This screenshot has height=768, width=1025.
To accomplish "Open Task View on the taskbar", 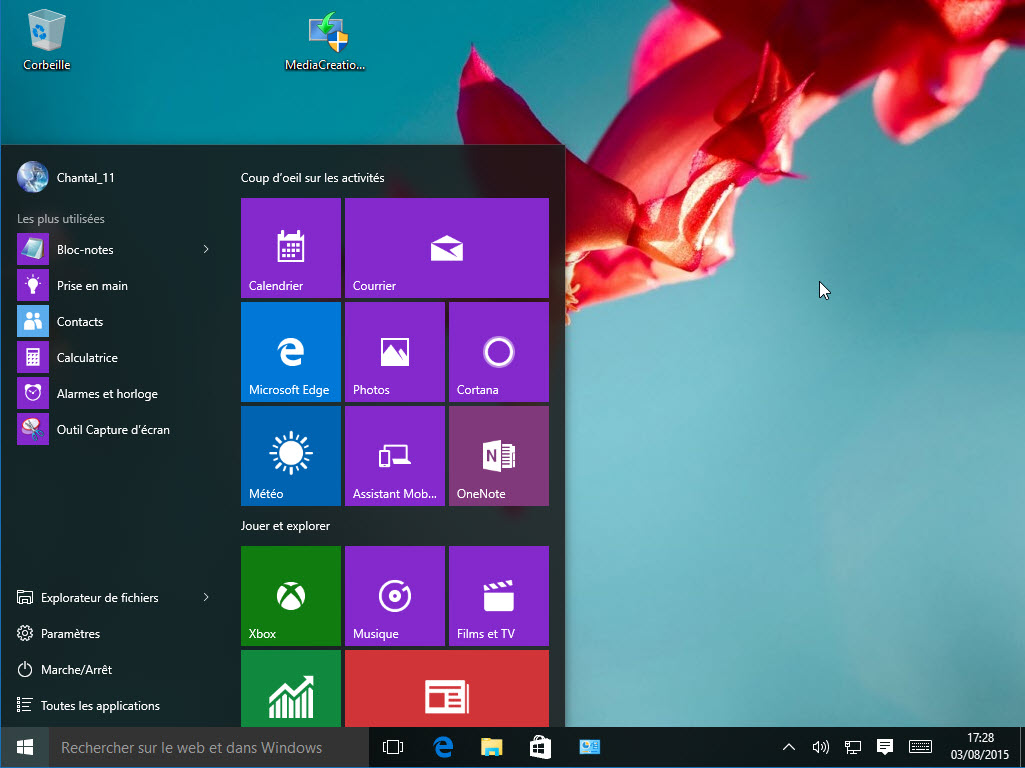I will 393,747.
